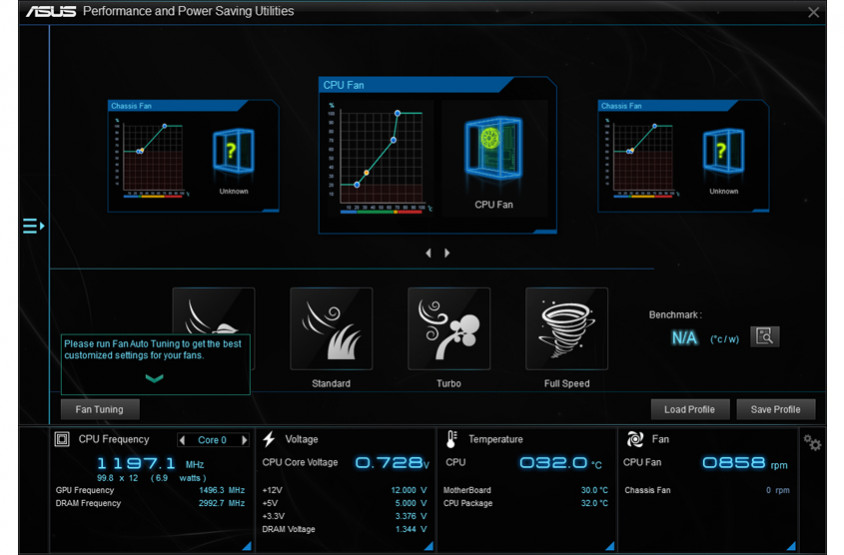The height and width of the screenshot is (555, 844).
Task: Switch to the previous CPU core
Action: tap(182, 440)
